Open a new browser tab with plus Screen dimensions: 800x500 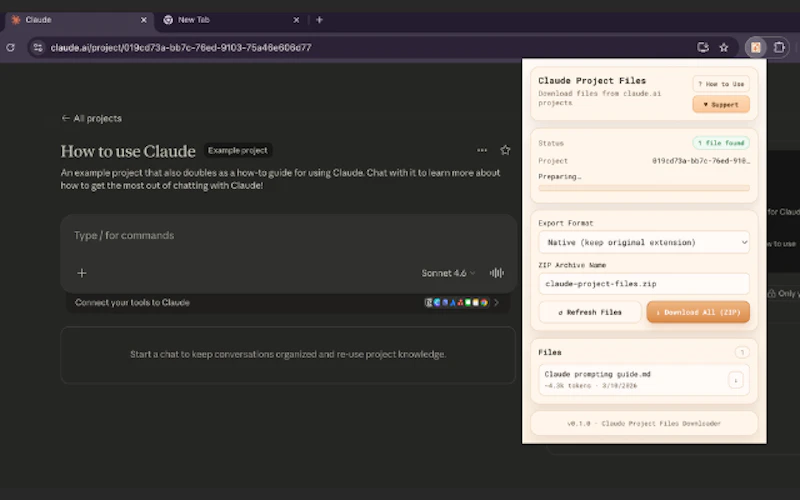(319, 20)
